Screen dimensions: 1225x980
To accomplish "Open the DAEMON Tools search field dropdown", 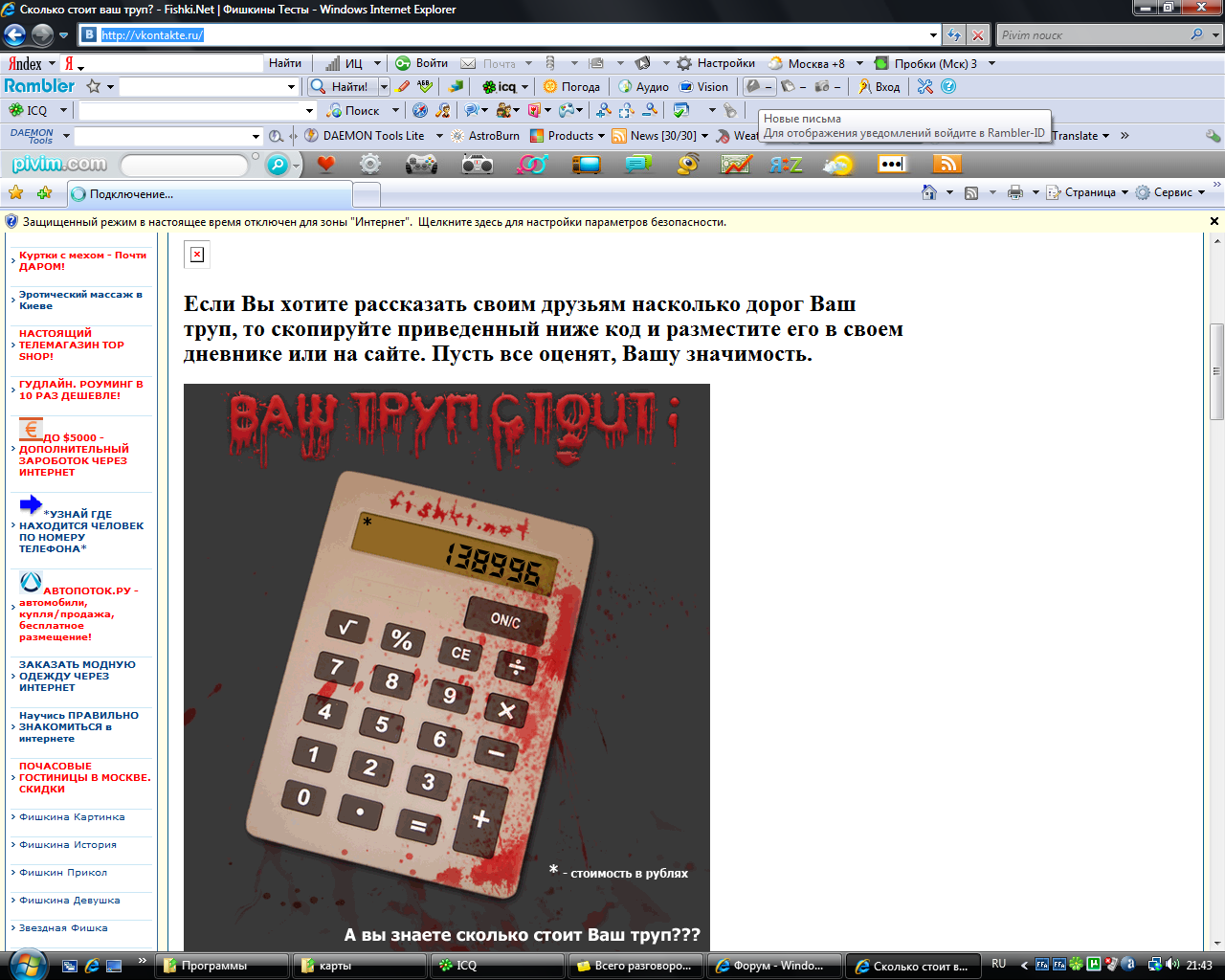I will tap(256, 136).
